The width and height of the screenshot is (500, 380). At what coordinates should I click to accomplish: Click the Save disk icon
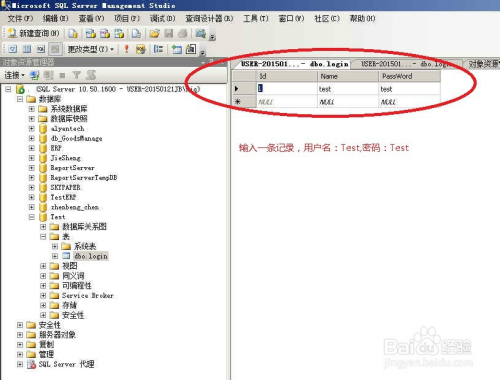click(169, 33)
